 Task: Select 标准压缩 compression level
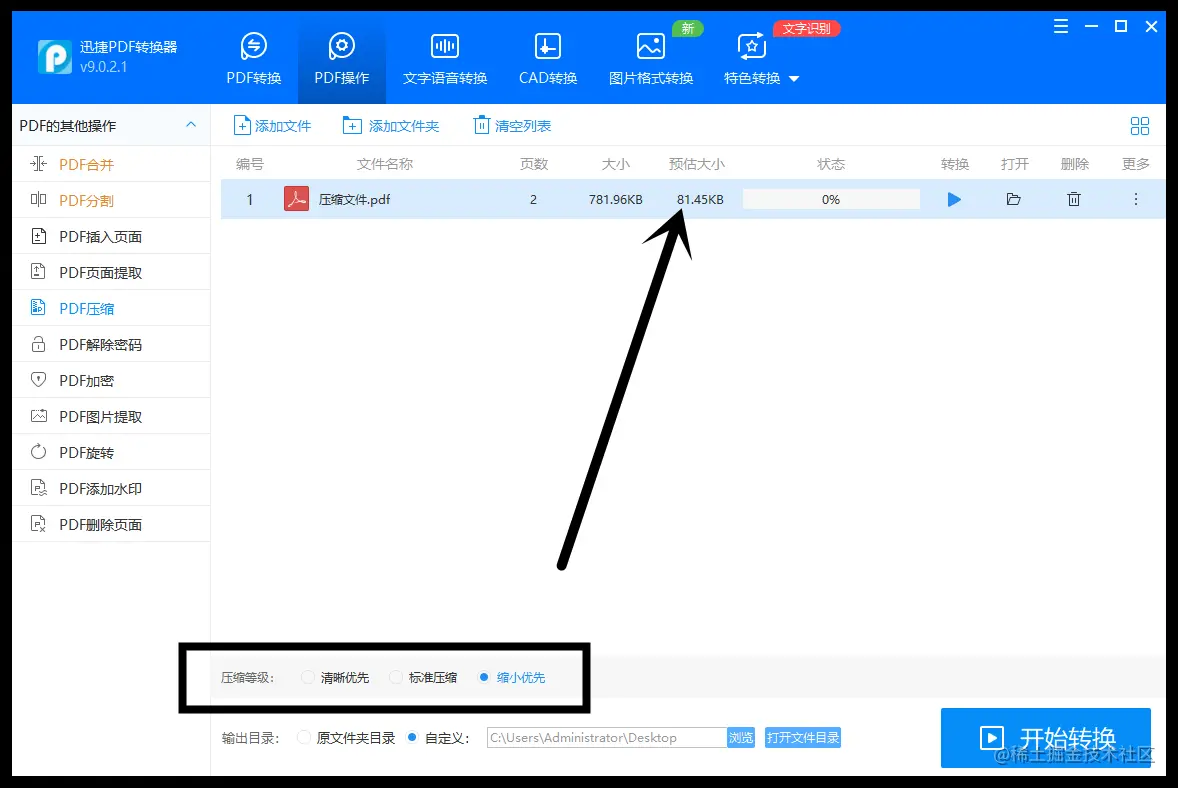[423, 678]
